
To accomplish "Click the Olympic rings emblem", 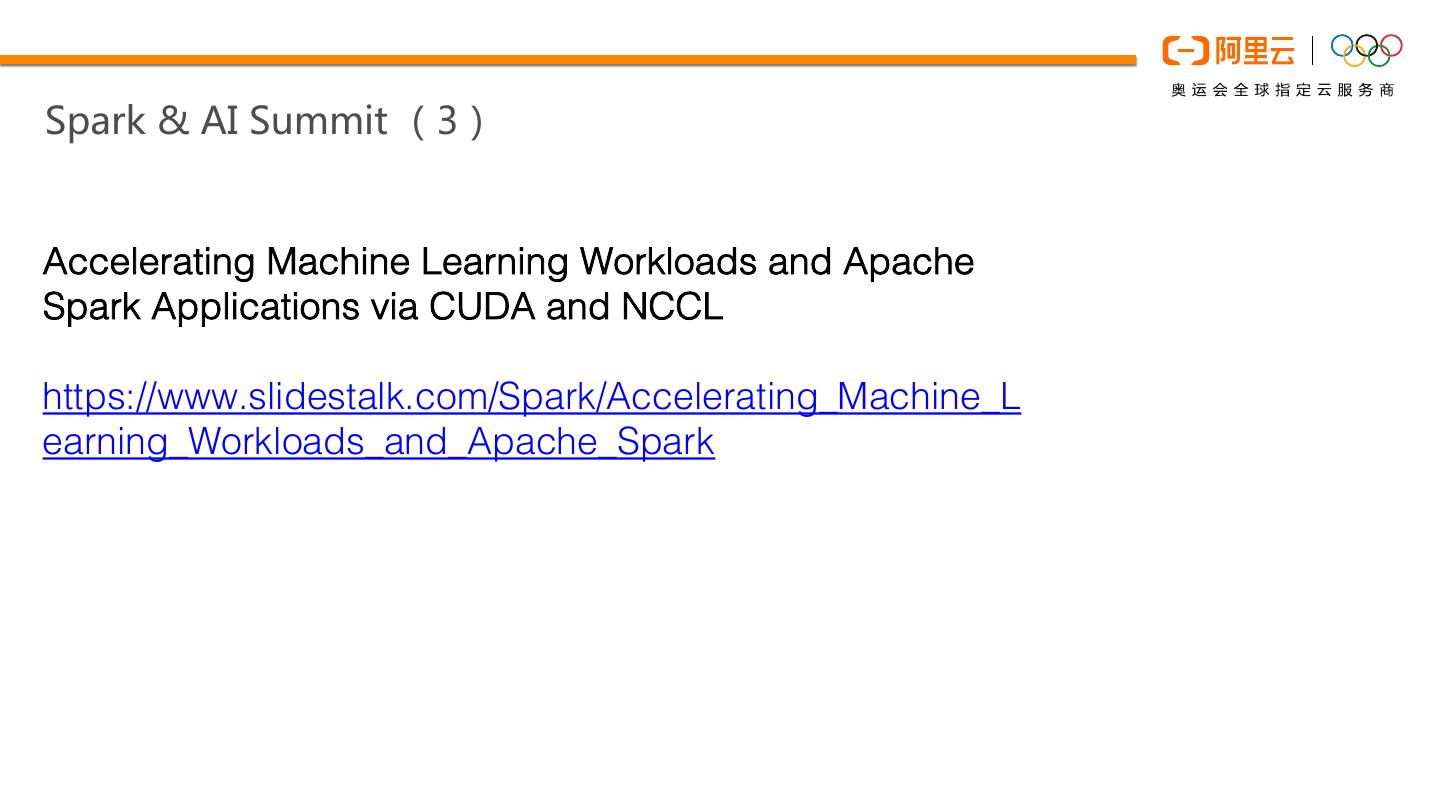I will point(1366,50).
